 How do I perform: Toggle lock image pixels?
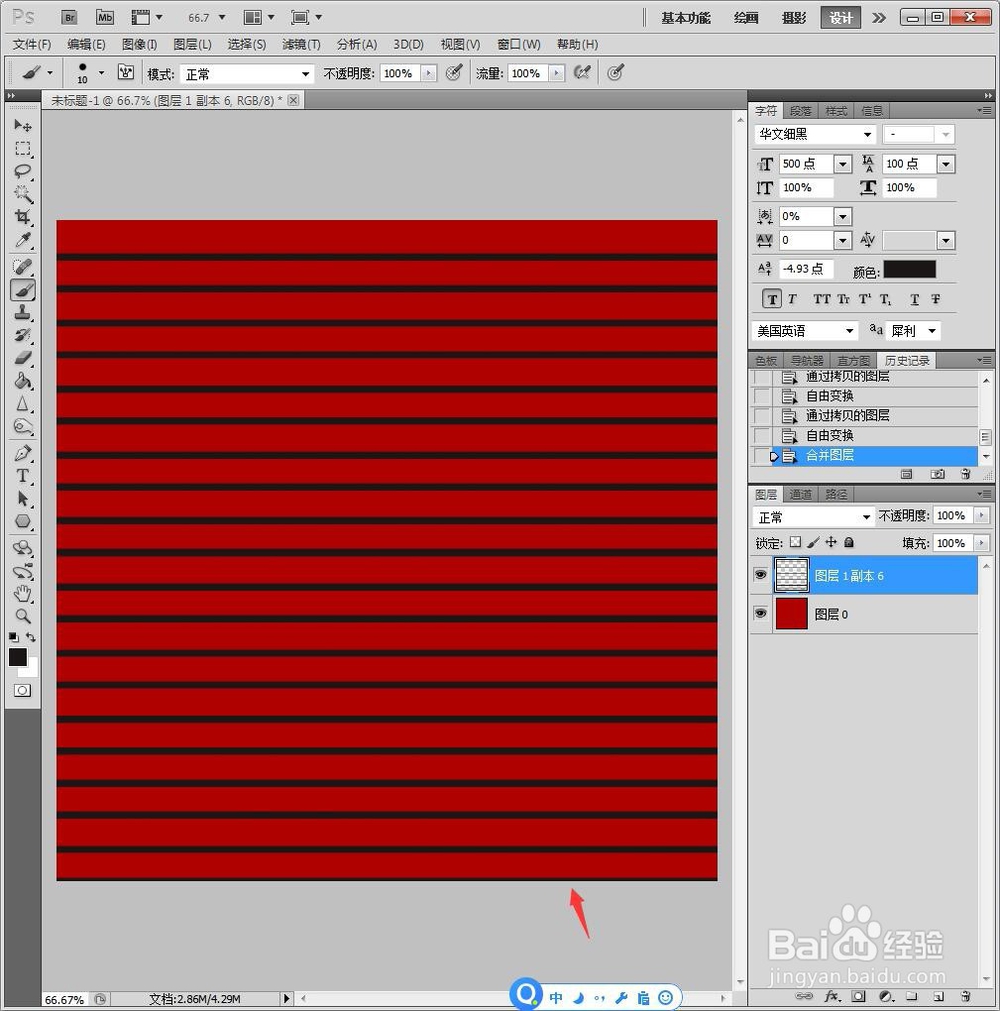coord(813,542)
